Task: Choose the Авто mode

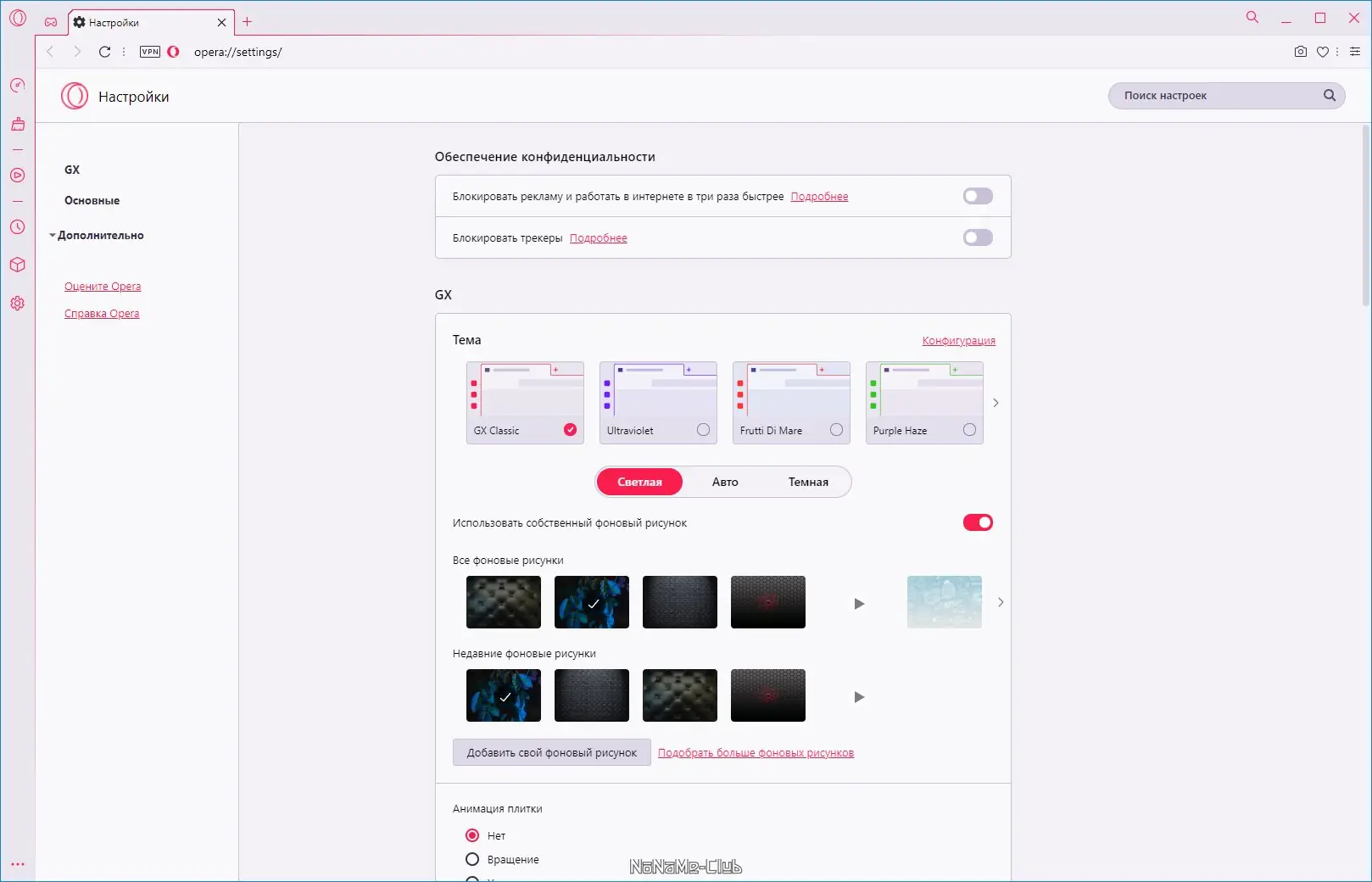Action: click(x=725, y=482)
